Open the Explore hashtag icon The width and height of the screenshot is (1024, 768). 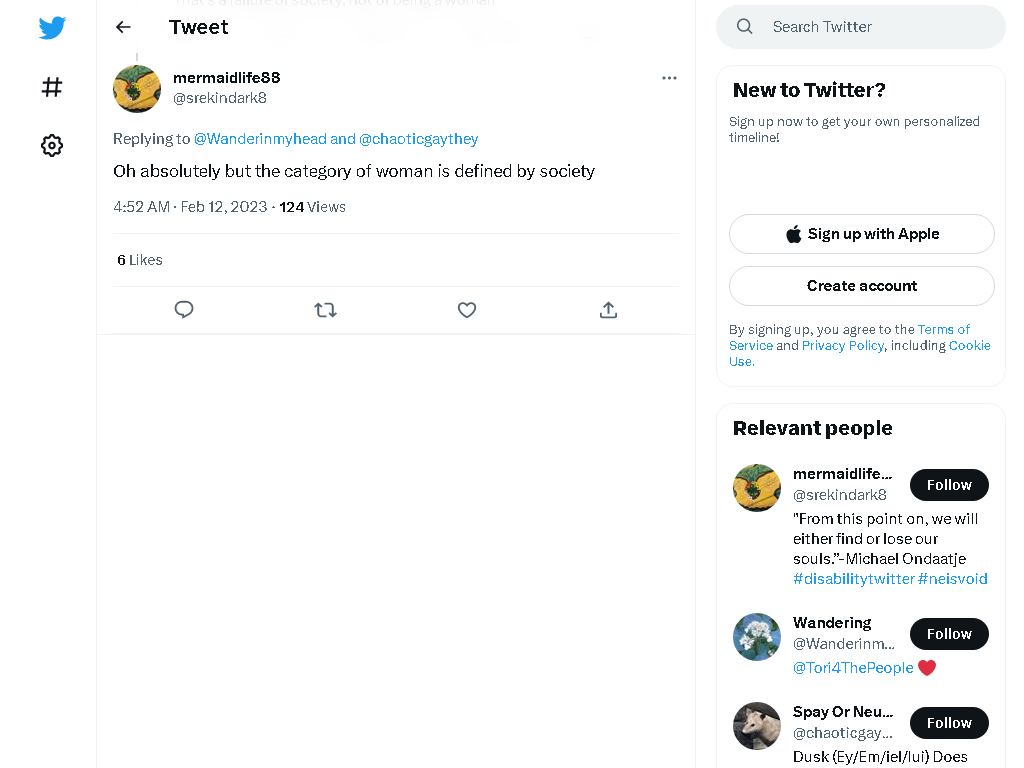(x=52, y=87)
